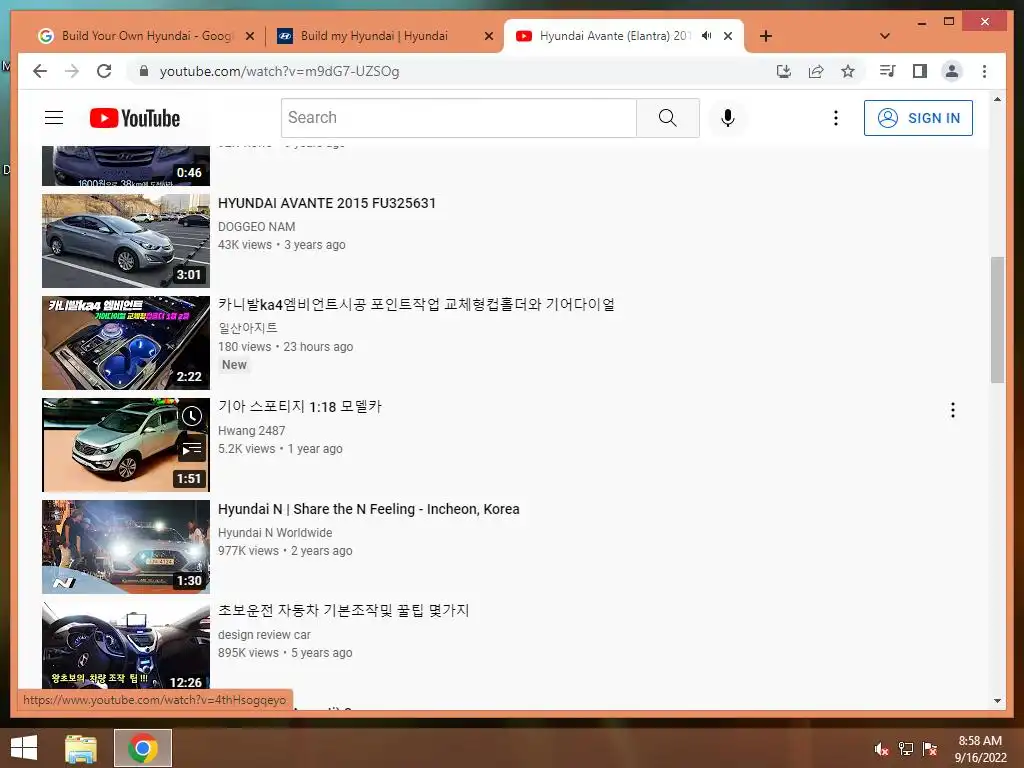Screen dimensions: 1024x768
Task: Share this page via the share icon
Action: tap(816, 71)
